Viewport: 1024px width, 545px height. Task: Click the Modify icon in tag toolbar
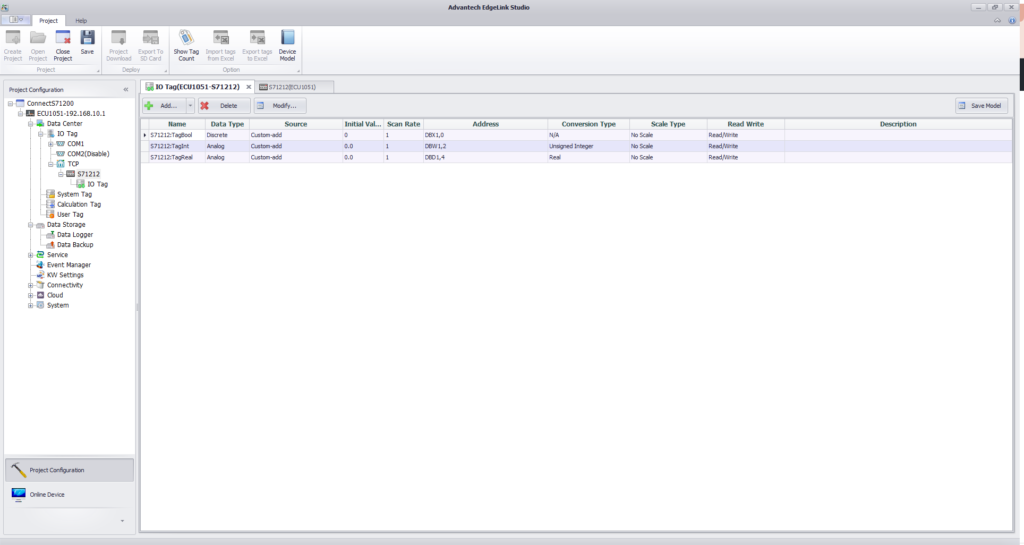(x=261, y=106)
